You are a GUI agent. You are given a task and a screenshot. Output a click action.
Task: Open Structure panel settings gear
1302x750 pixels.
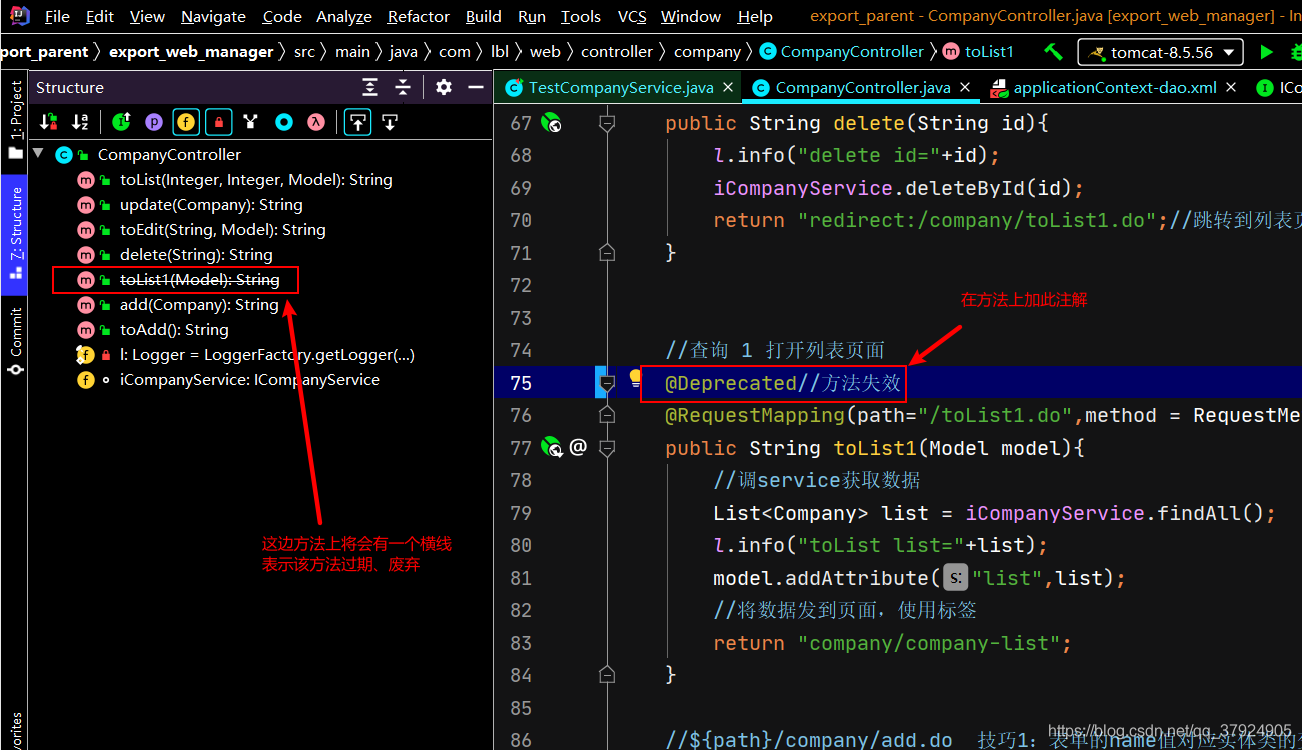444,88
